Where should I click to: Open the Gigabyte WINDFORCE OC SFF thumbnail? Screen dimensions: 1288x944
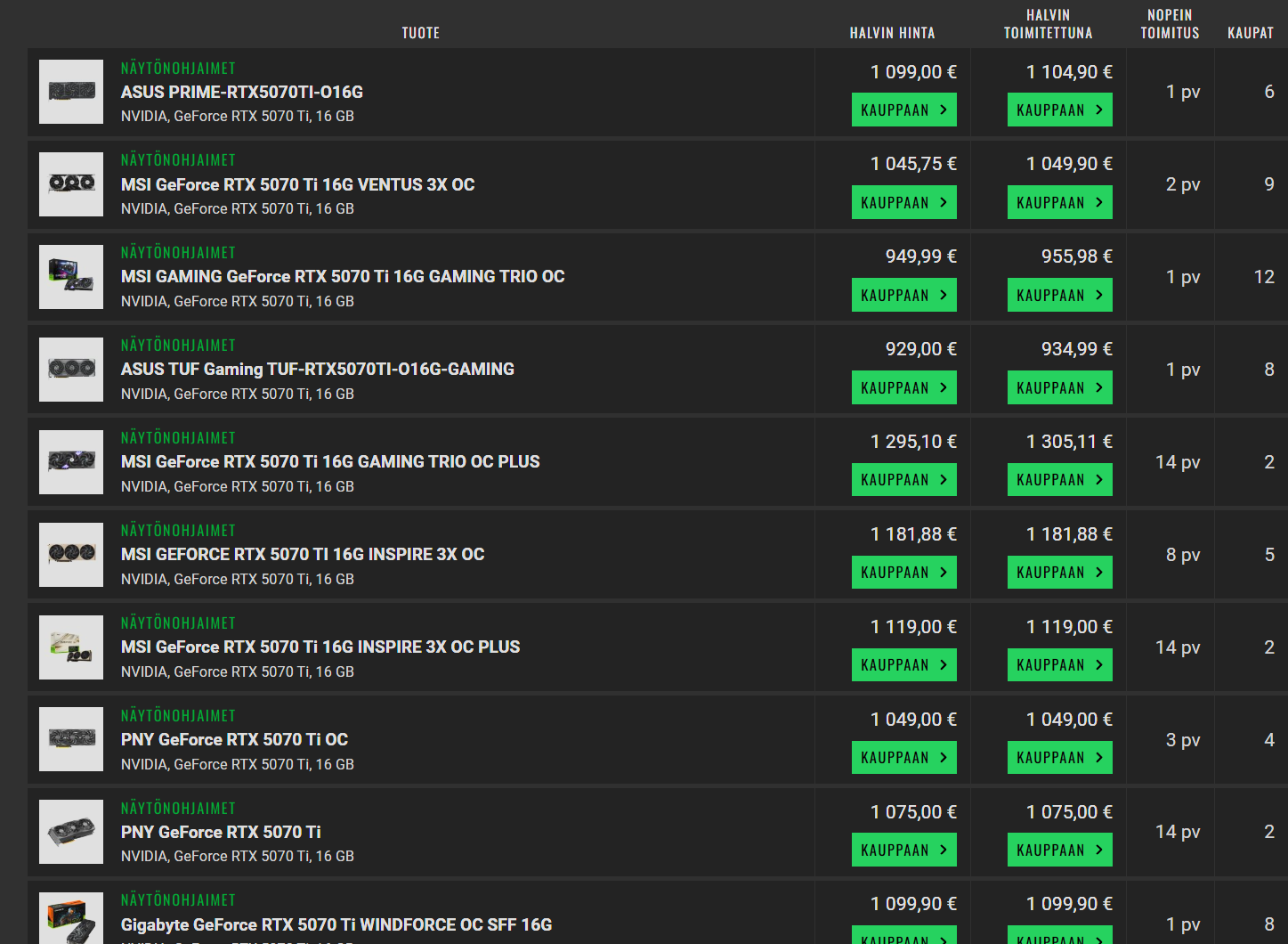71,918
